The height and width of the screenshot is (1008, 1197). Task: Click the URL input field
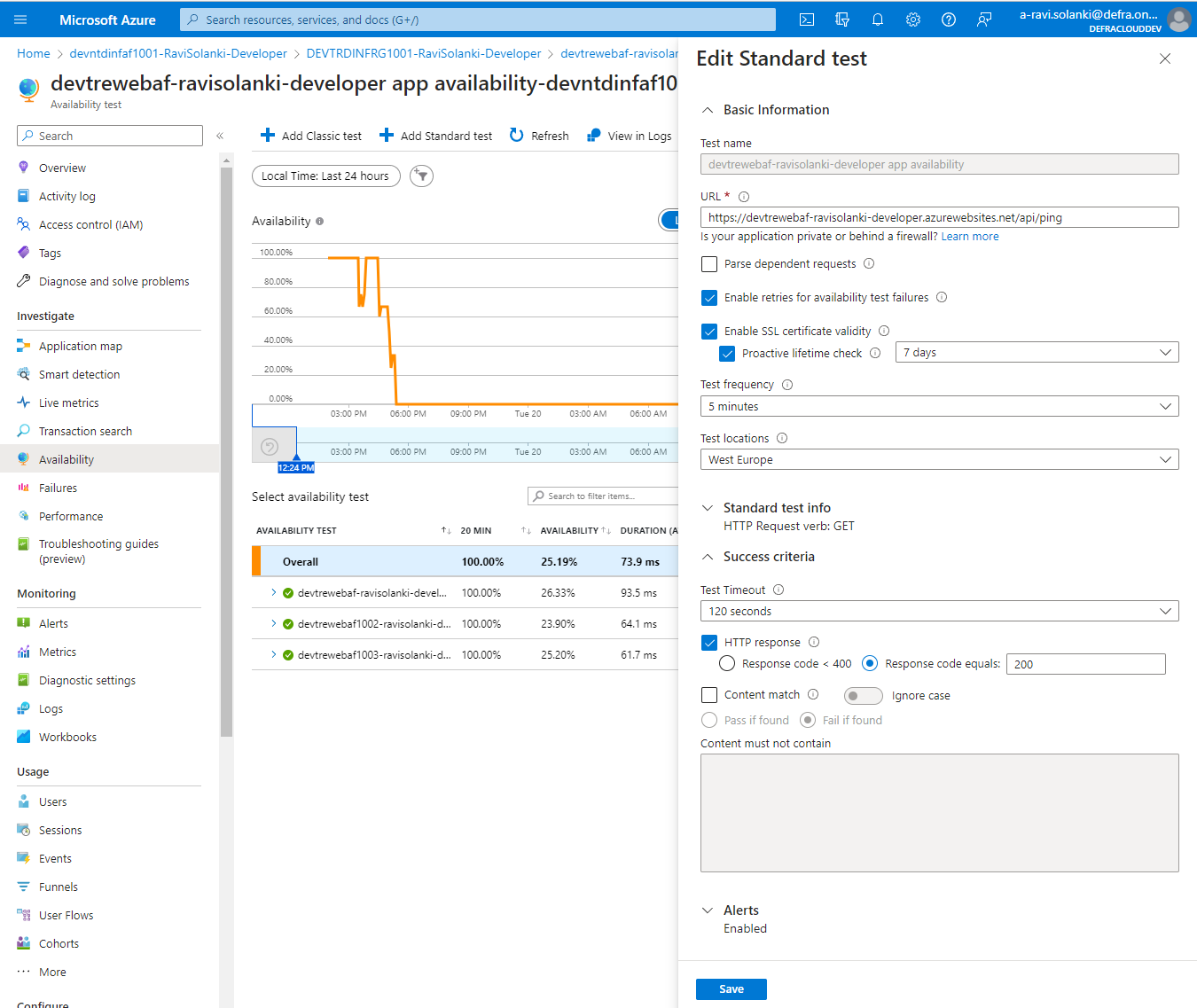coord(940,217)
